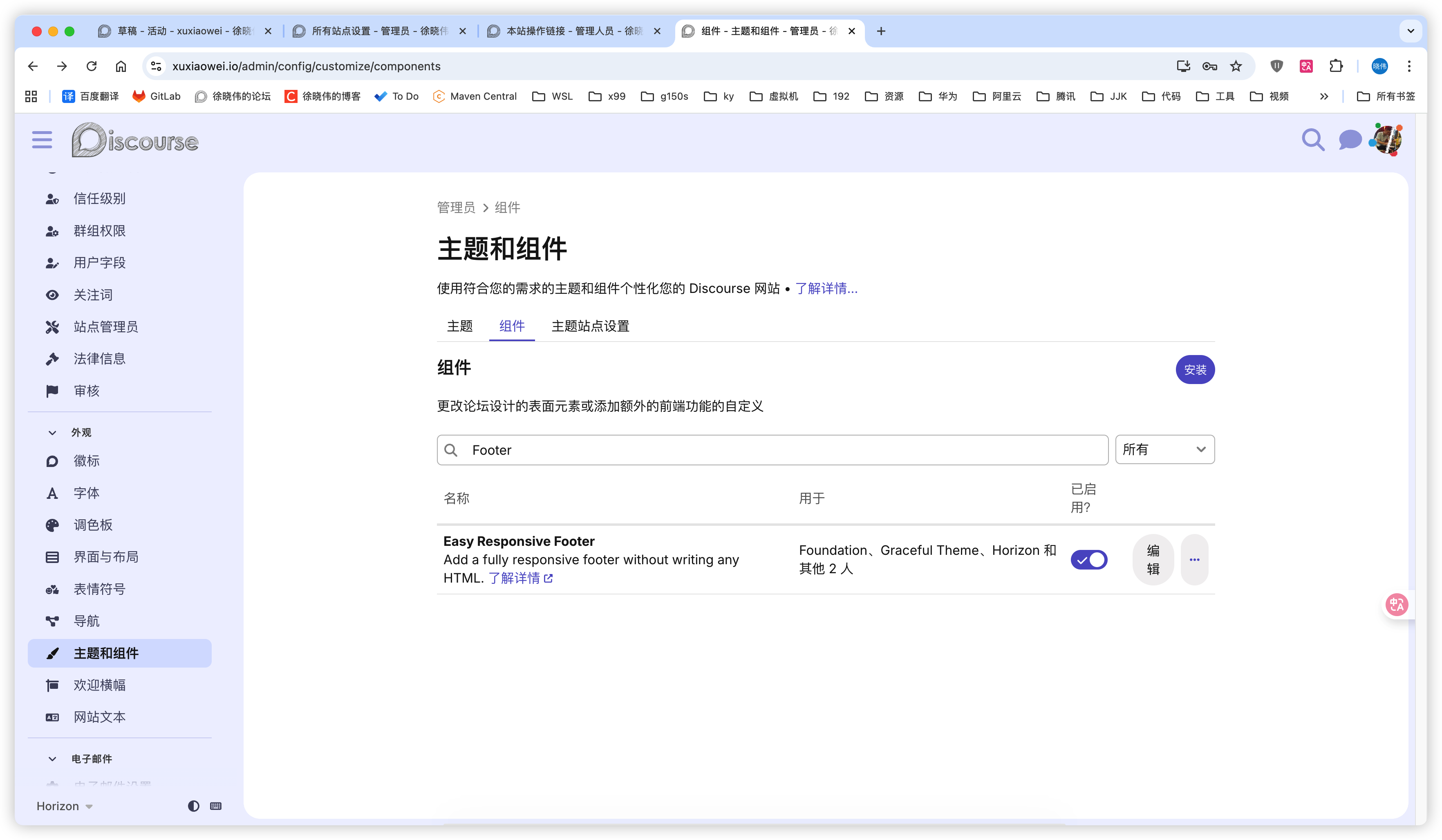This screenshot has width=1442, height=840.
Task: Open 调色板 in the sidebar
Action: (93, 525)
